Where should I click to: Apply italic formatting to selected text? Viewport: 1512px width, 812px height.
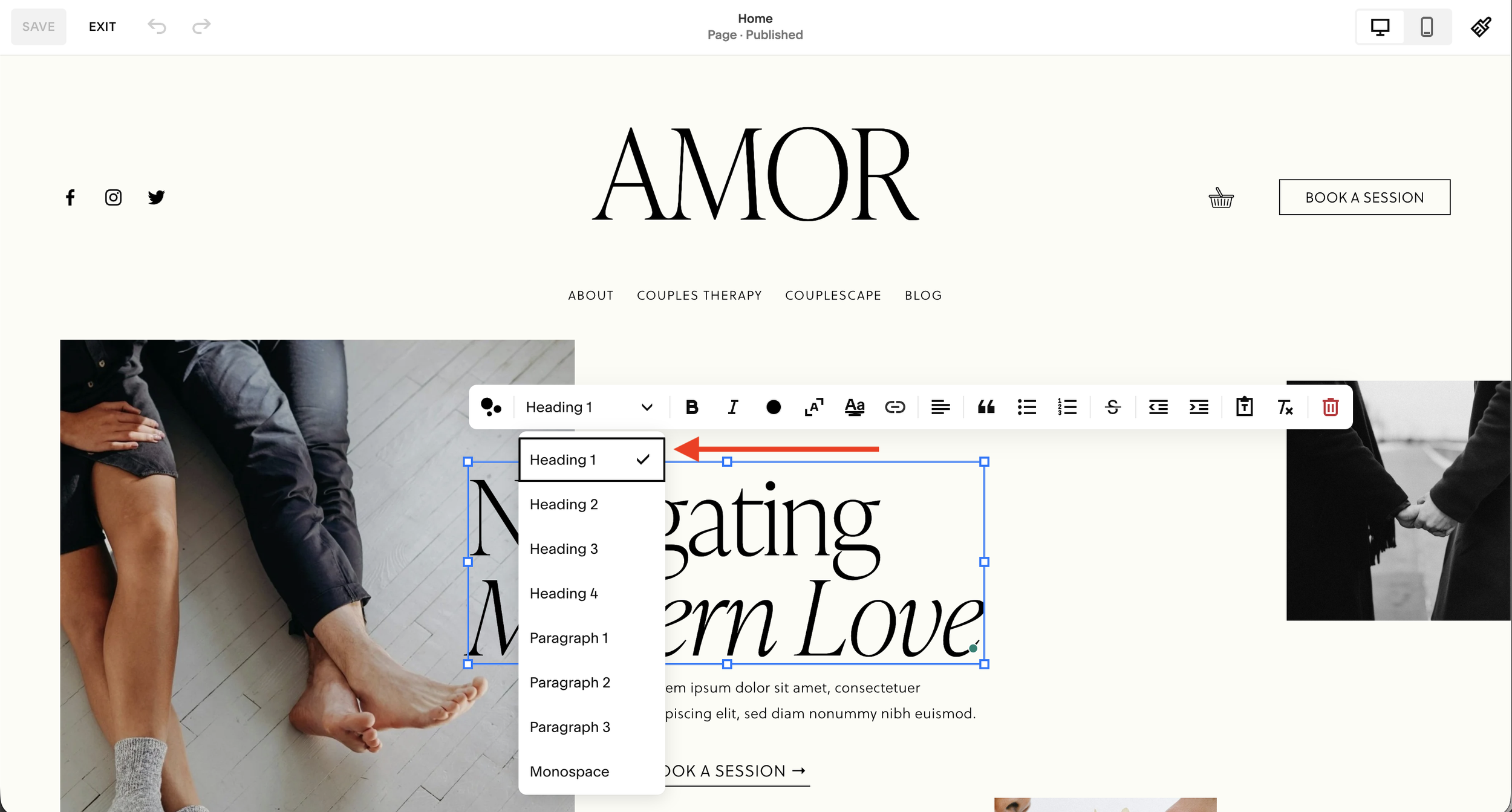coord(732,407)
